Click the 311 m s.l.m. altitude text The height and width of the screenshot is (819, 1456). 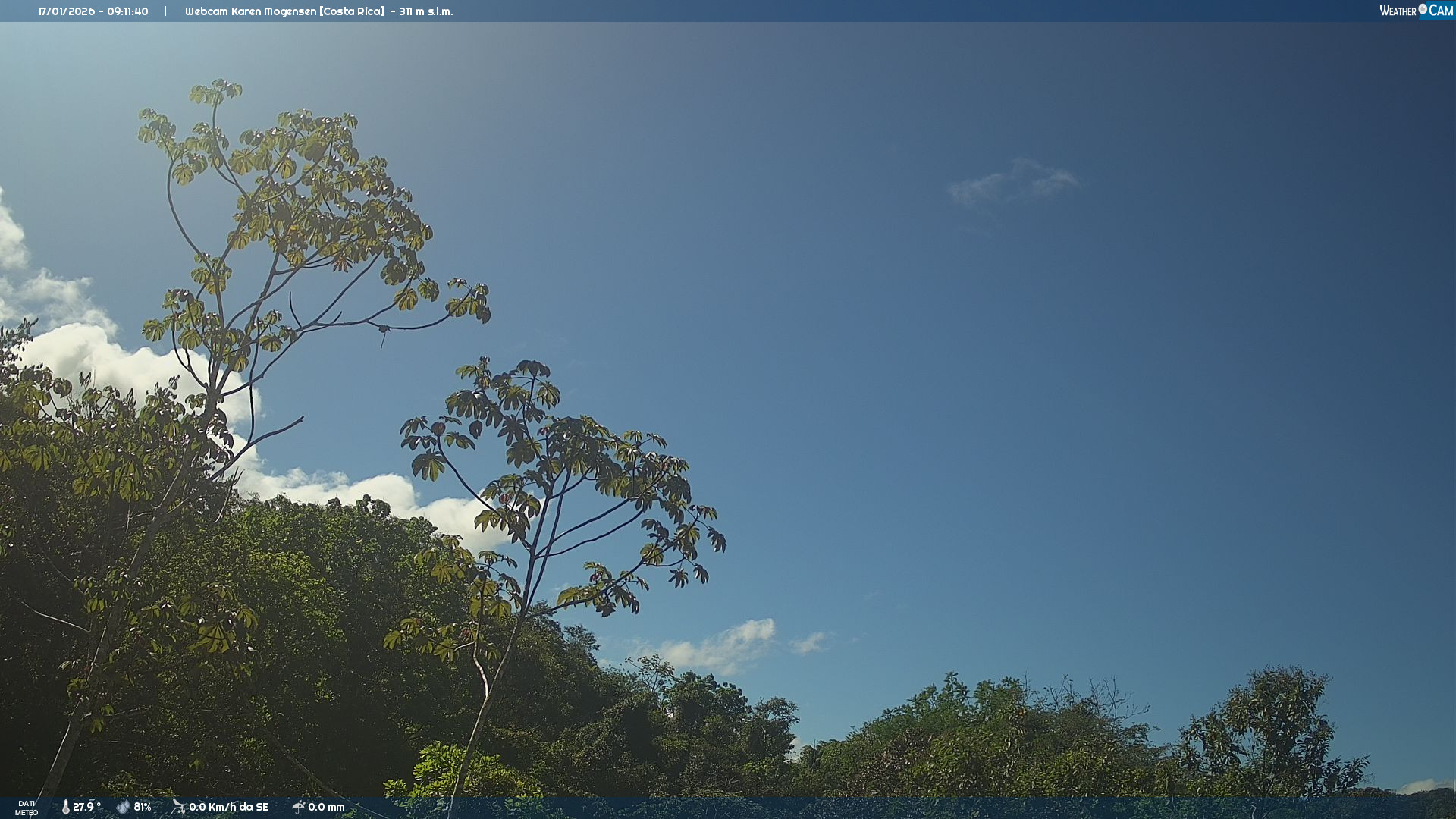426,11
